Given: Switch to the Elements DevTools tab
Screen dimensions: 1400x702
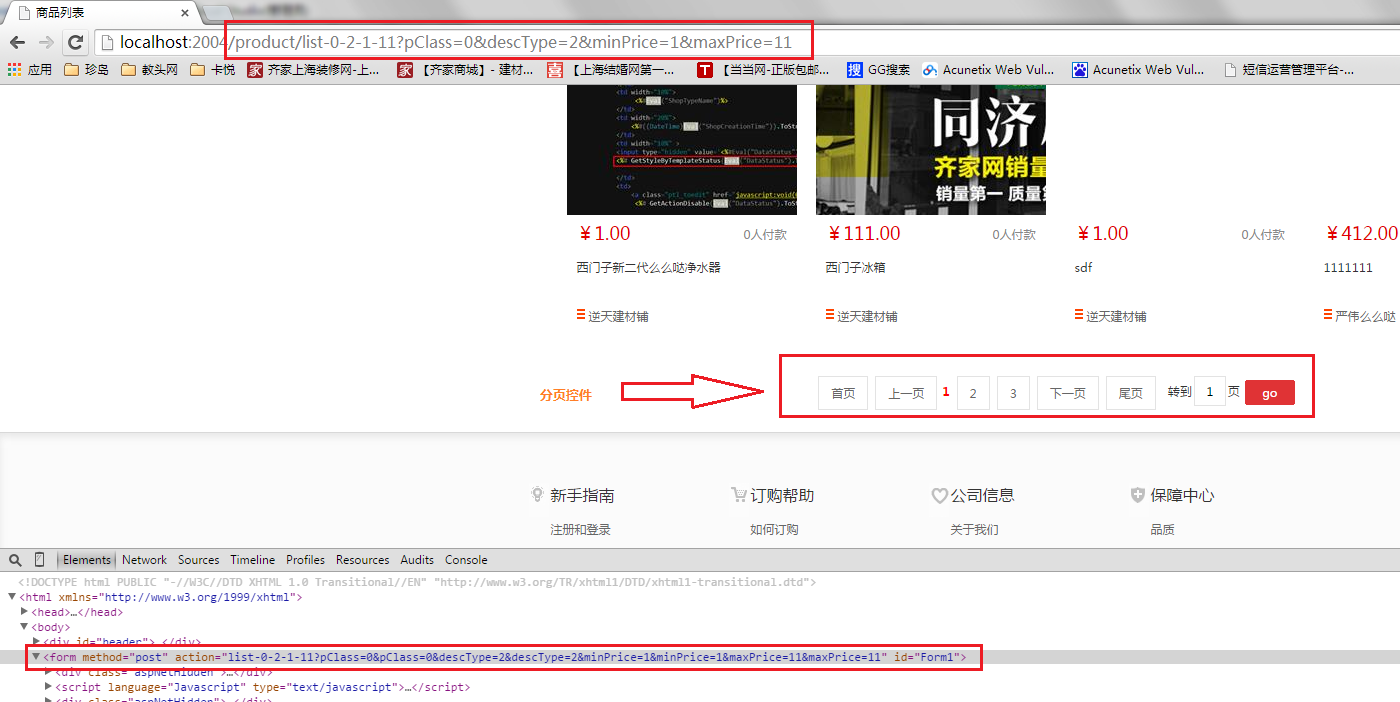Looking at the screenshot, I should (87, 560).
